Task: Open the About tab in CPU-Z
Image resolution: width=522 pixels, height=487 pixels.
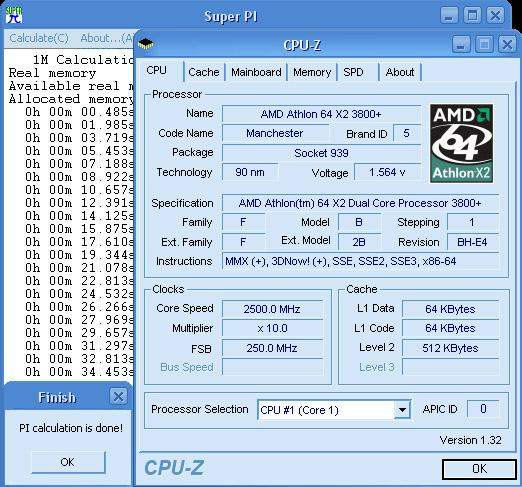Action: [400, 72]
